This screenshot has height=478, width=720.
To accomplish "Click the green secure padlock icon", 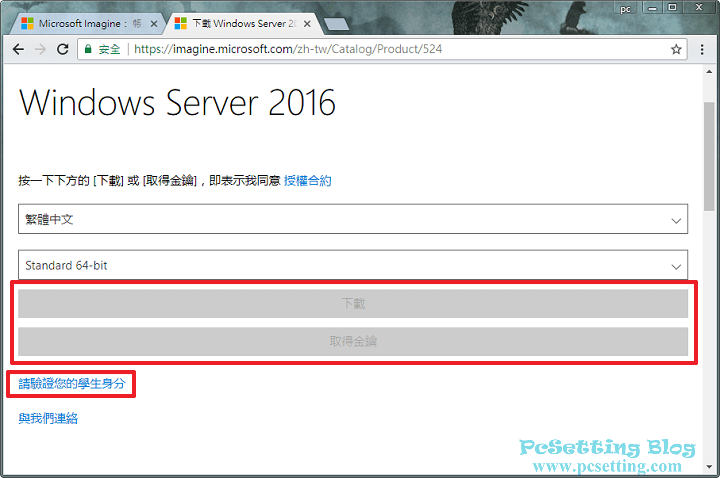I will click(x=89, y=48).
